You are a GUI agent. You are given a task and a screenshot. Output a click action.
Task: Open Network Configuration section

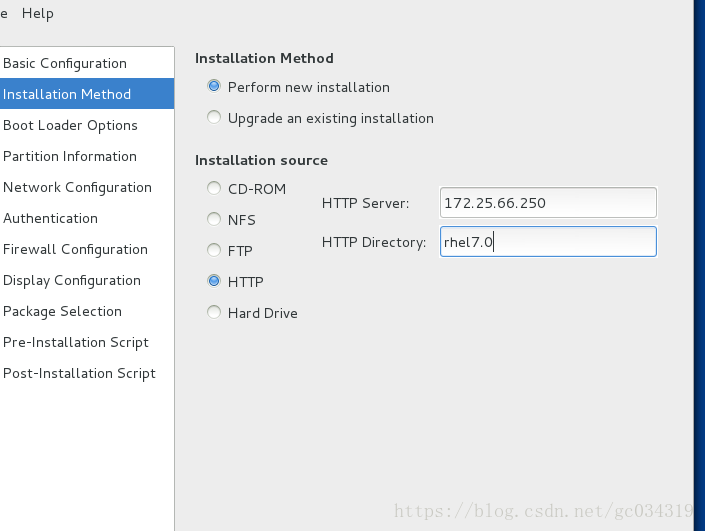[x=77, y=187]
